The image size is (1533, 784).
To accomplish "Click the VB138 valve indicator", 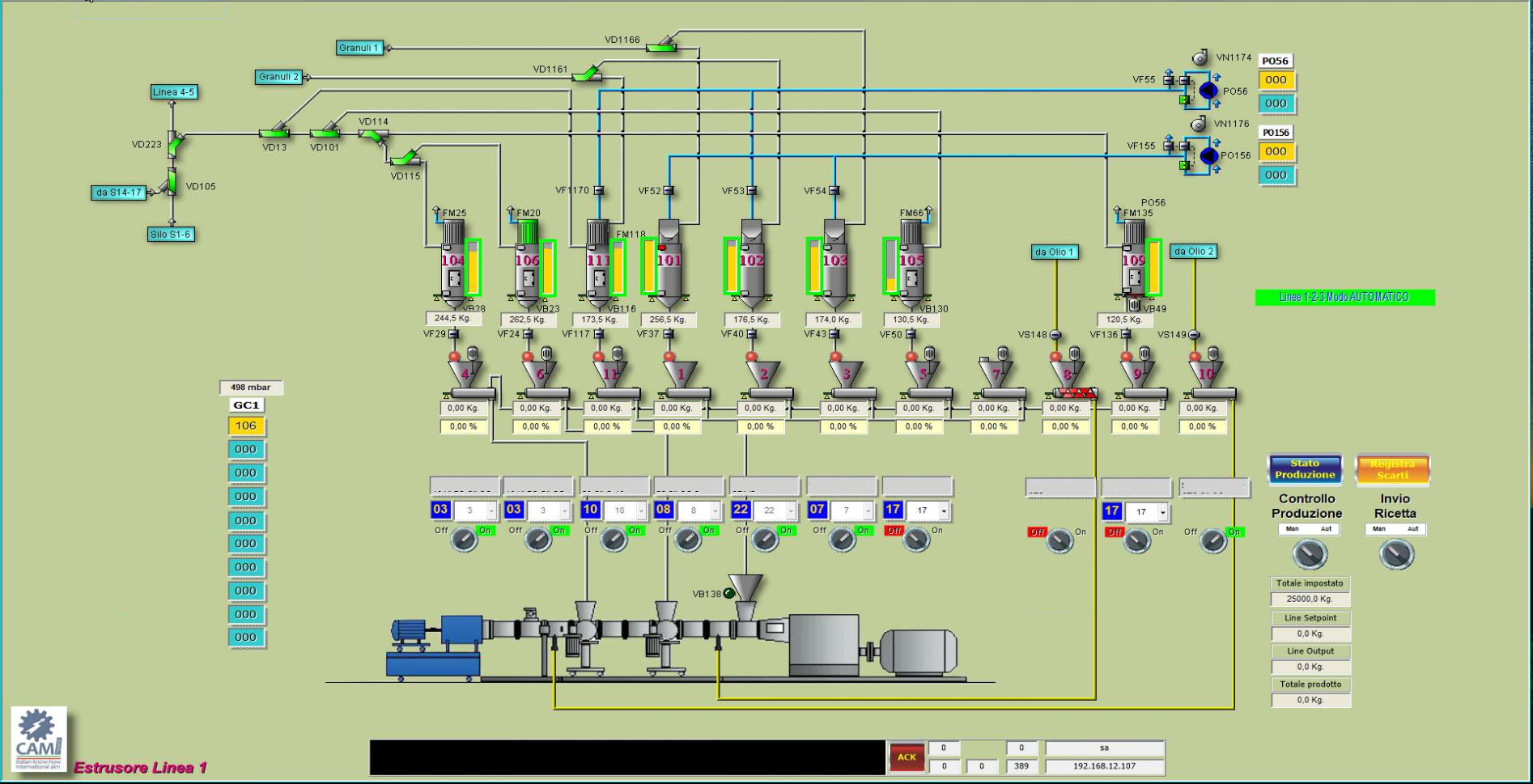I will coord(728,593).
